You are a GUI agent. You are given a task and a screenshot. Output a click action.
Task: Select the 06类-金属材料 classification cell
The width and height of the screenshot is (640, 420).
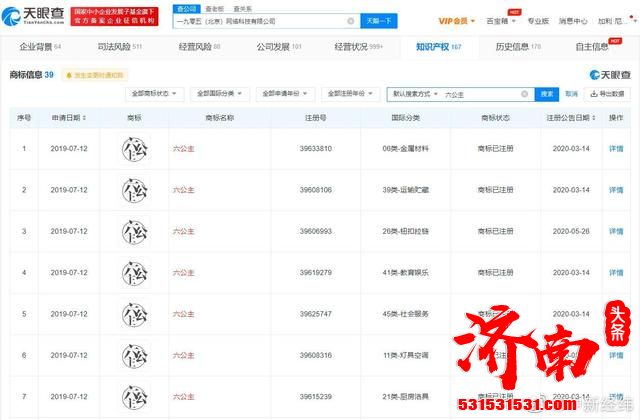click(405, 149)
